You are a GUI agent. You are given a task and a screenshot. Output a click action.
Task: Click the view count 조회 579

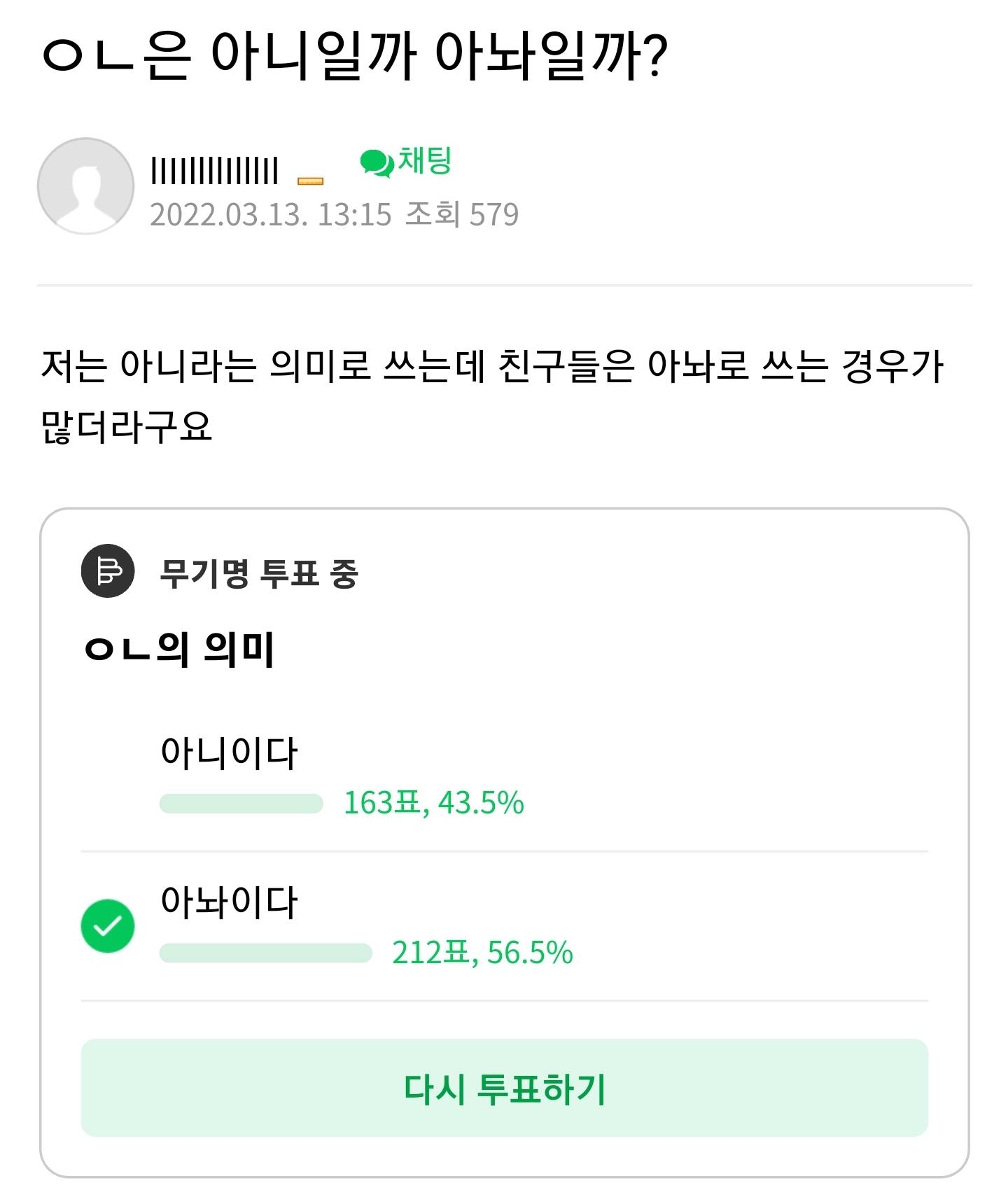coord(463,214)
